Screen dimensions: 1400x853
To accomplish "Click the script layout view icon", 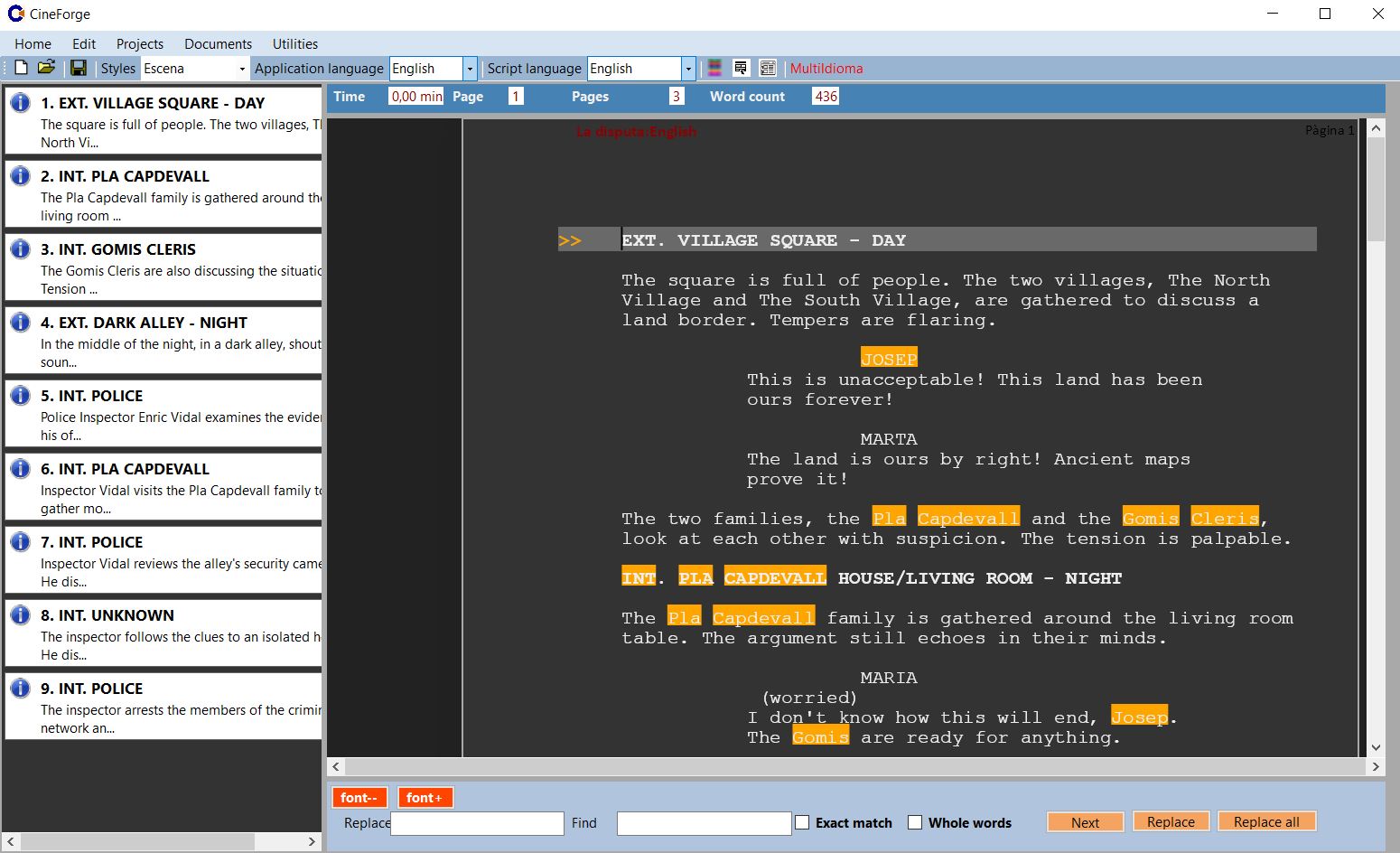I will point(767,67).
